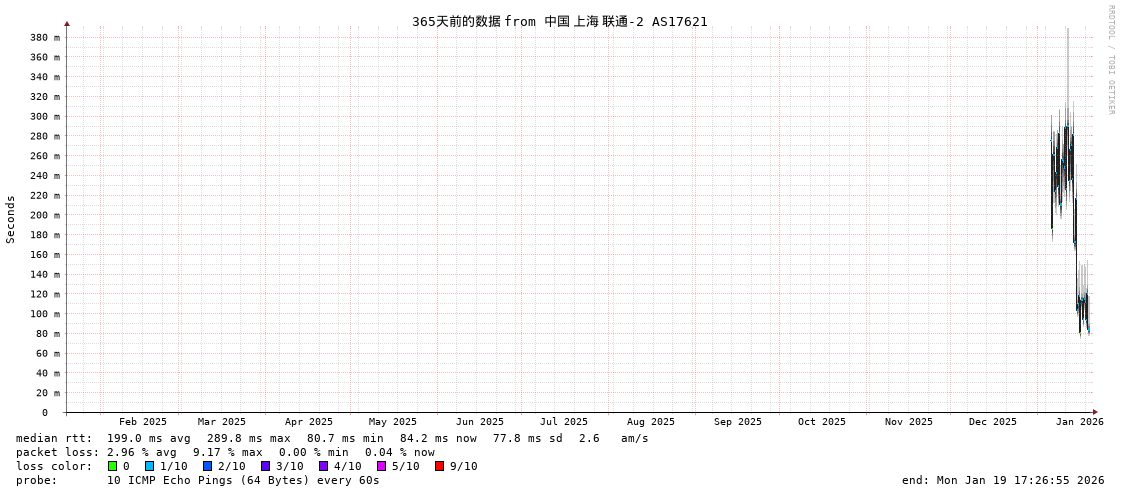Click the green 0 loss color swatch

click(x=113, y=466)
